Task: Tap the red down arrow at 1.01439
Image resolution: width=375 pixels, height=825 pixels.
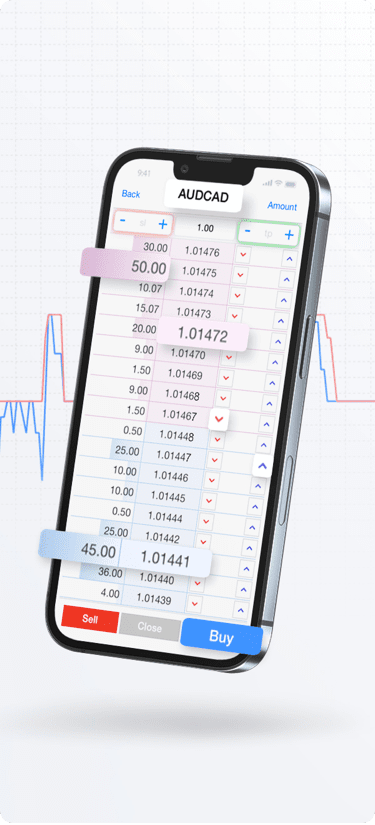Action: tap(195, 603)
